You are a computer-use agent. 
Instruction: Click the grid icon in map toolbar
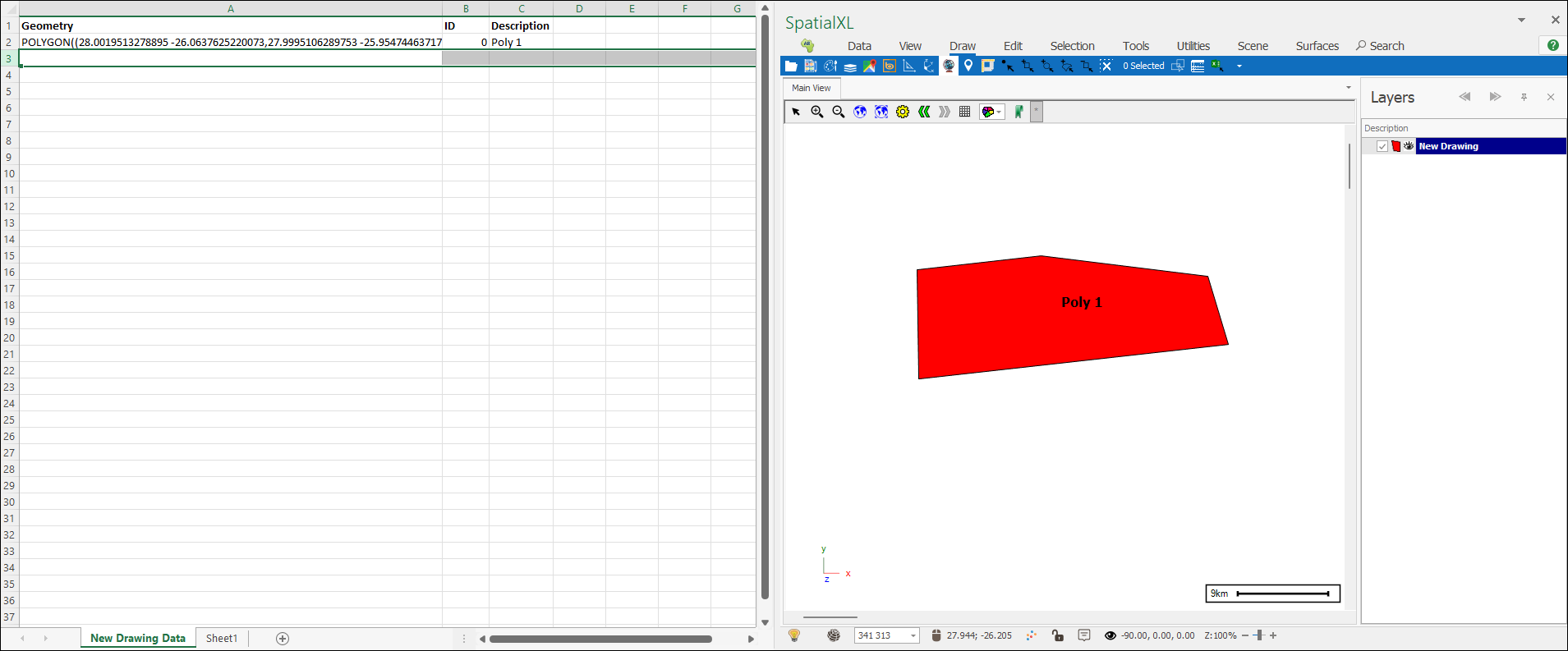point(965,112)
